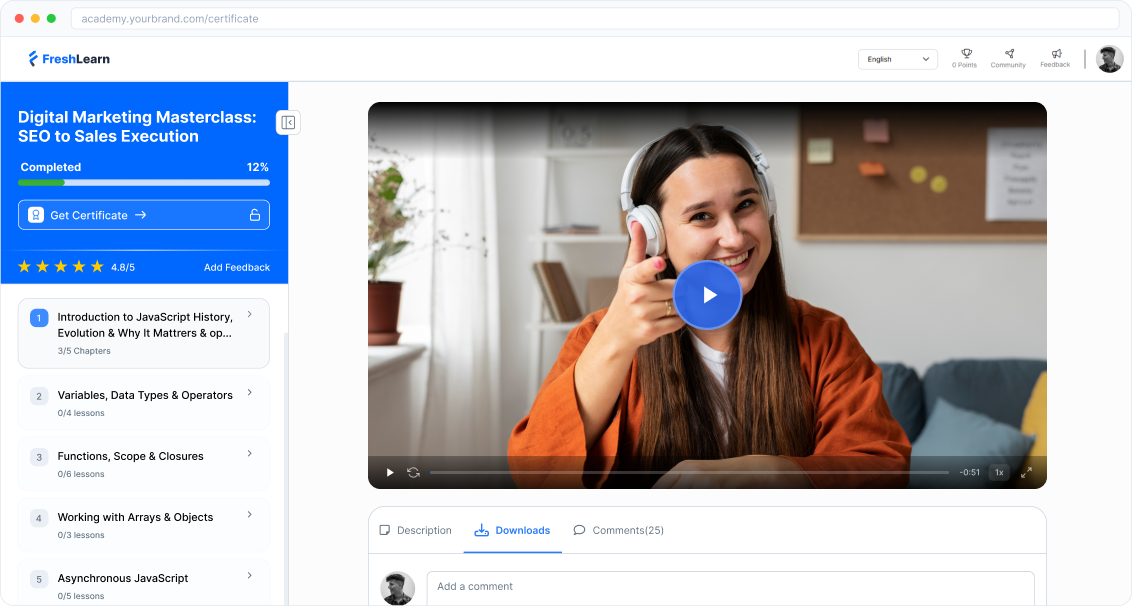Open the English language dropdown

pos(897,59)
